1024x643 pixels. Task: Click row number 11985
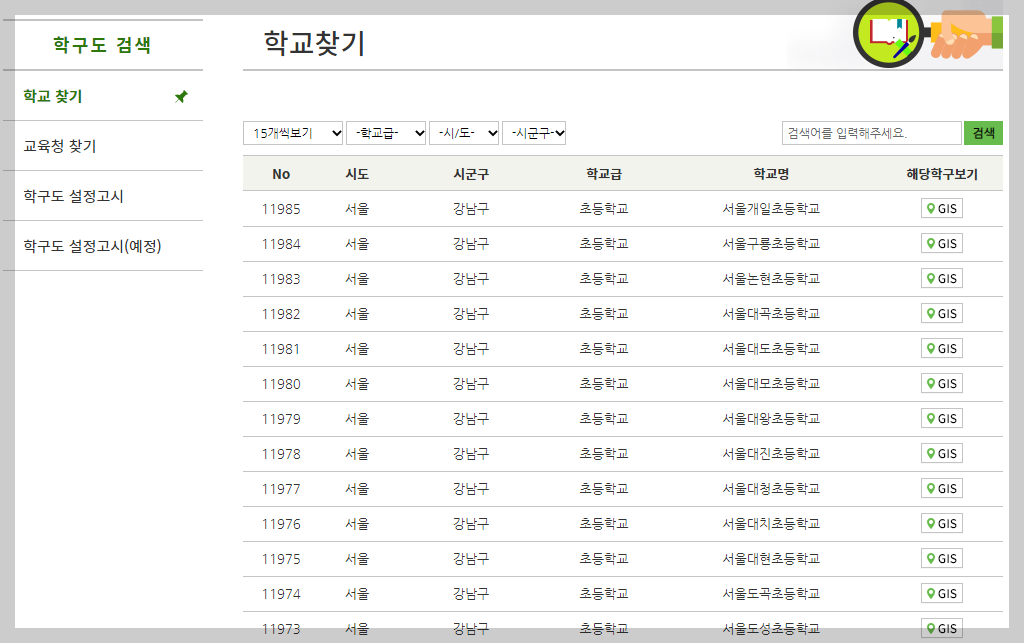[281, 210]
